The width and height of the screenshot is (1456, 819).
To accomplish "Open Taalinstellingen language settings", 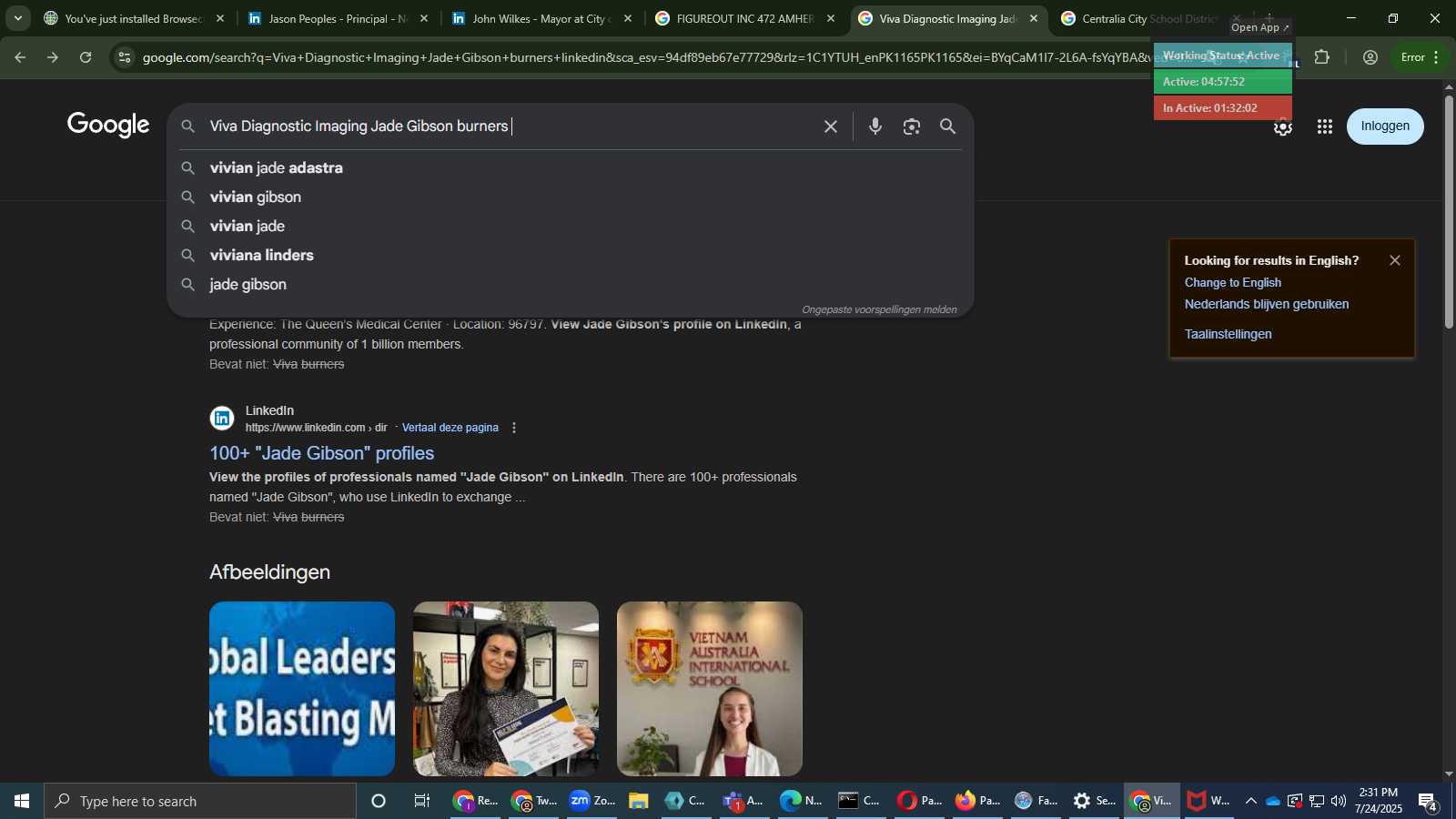I will click(x=1228, y=335).
